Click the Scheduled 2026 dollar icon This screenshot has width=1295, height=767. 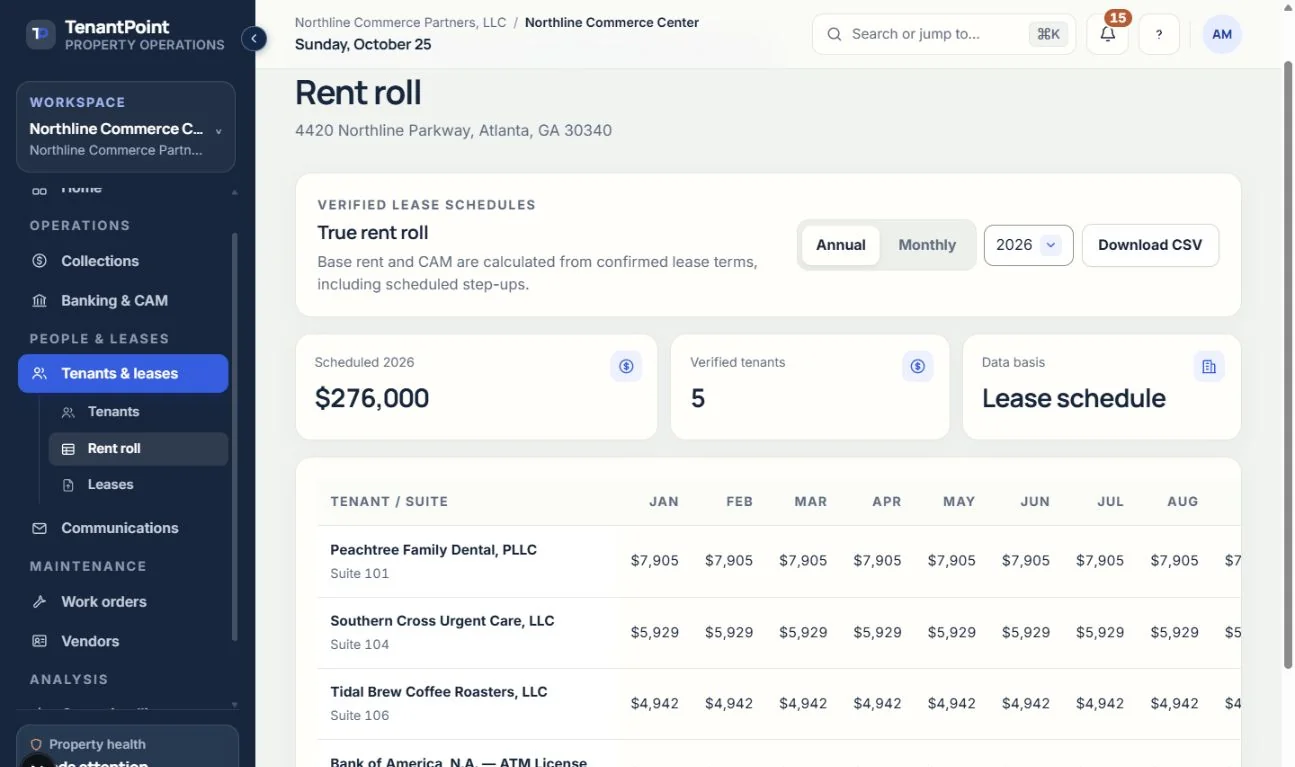626,366
